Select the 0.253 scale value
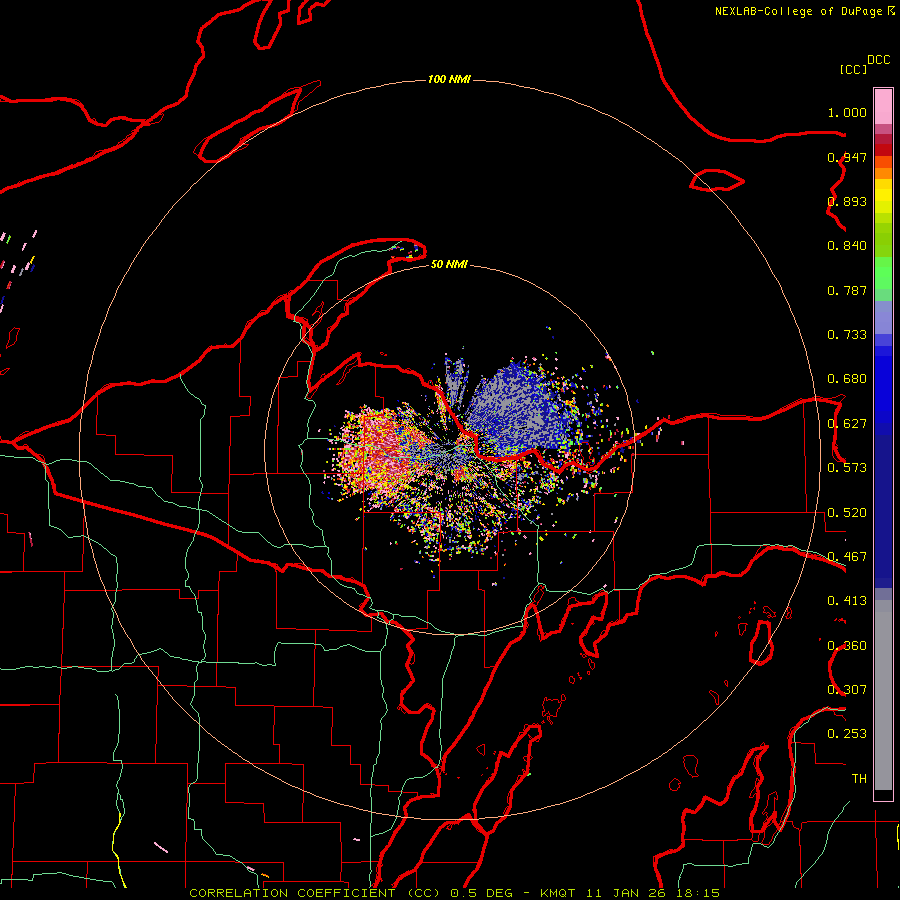 coord(847,734)
